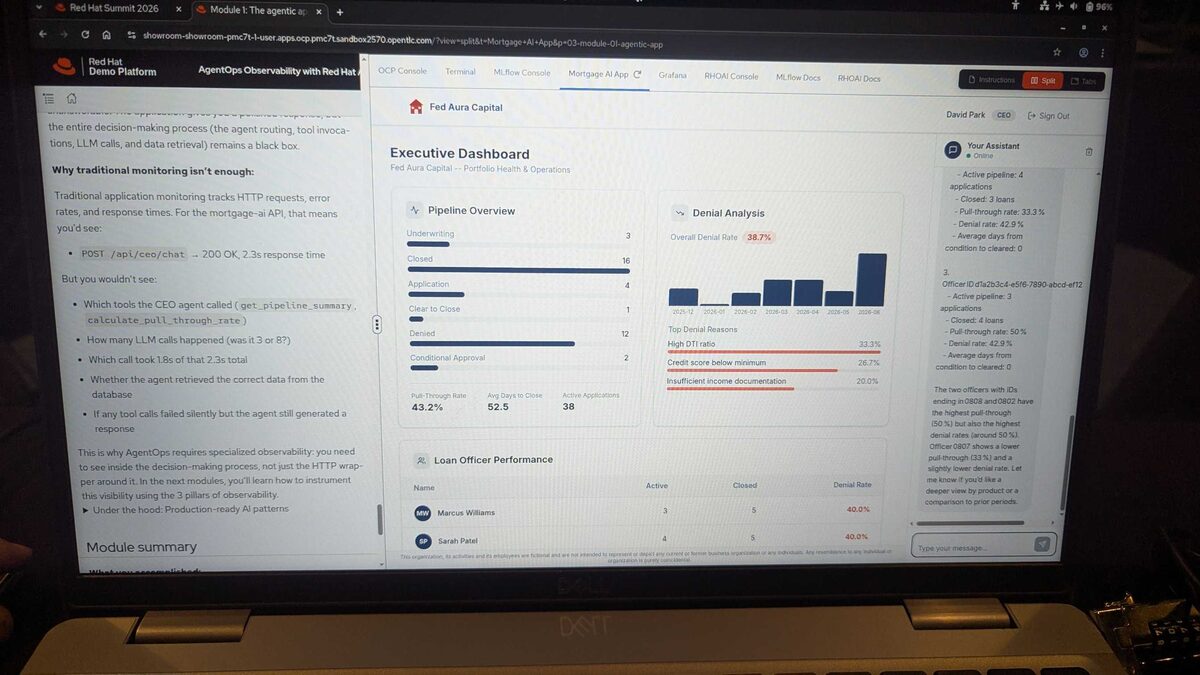Click the 43.2% Pull-Through Rate value

point(427,407)
